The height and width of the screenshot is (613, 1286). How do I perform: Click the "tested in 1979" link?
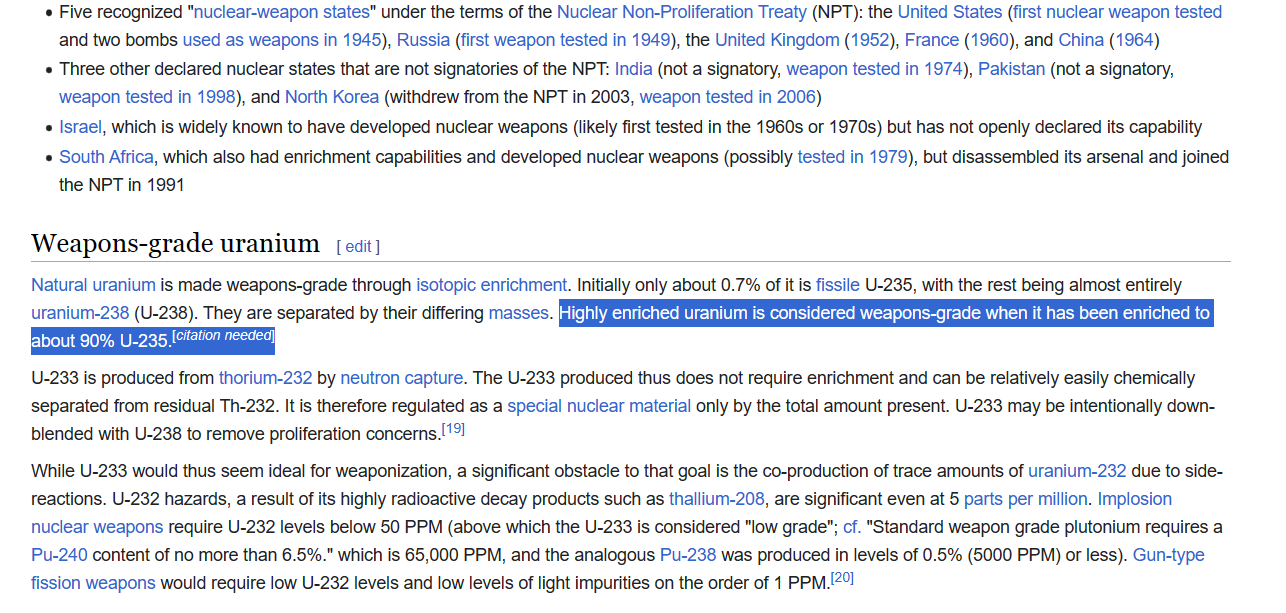(852, 157)
